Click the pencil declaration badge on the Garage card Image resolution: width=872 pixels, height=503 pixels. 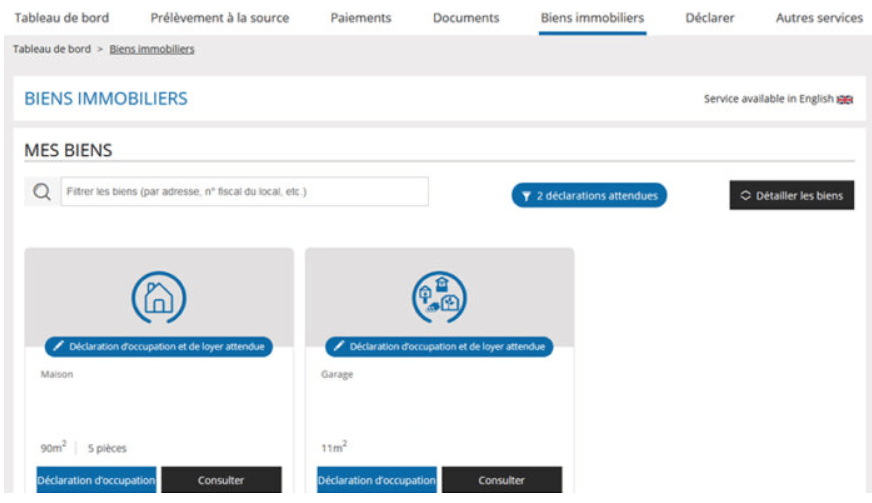click(x=439, y=346)
